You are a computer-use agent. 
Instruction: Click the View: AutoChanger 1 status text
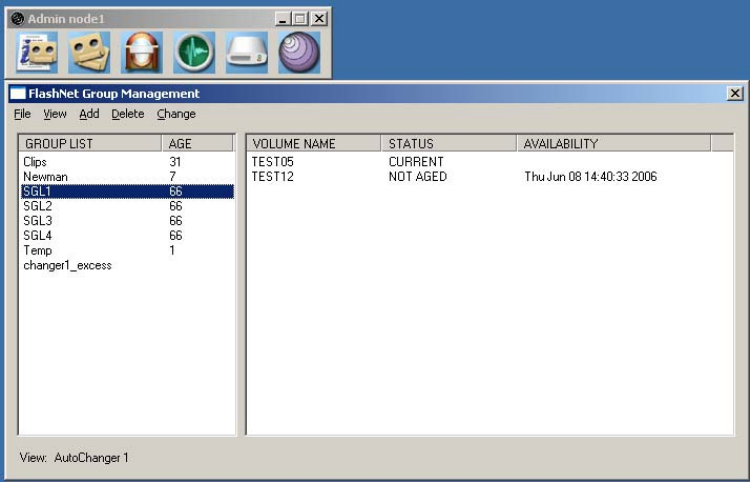click(74, 458)
